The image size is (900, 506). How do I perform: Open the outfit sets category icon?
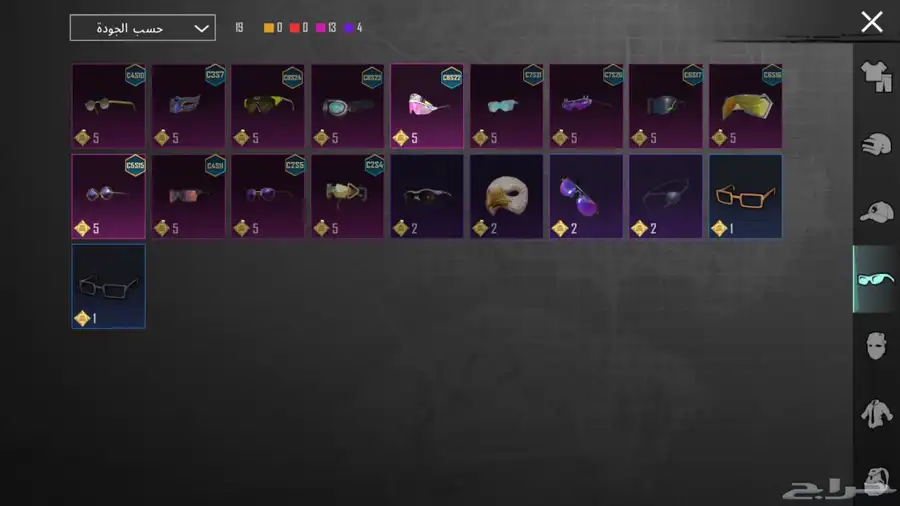876,76
